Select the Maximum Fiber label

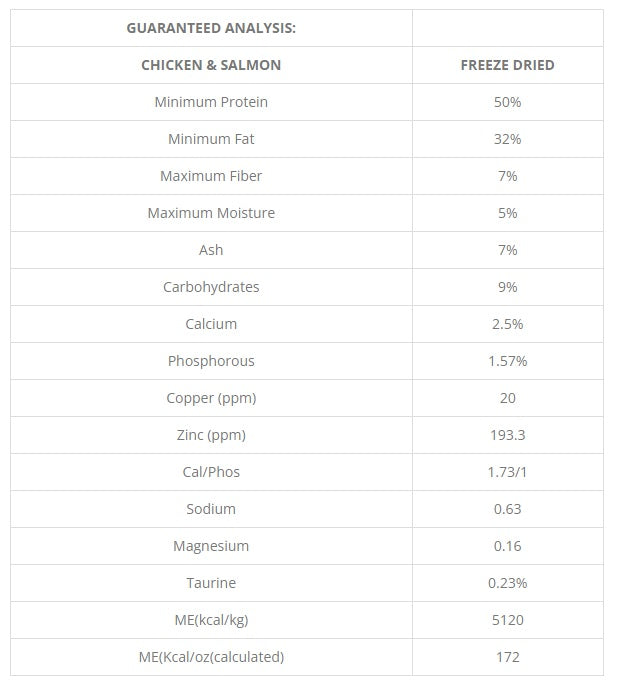pyautogui.click(x=211, y=176)
